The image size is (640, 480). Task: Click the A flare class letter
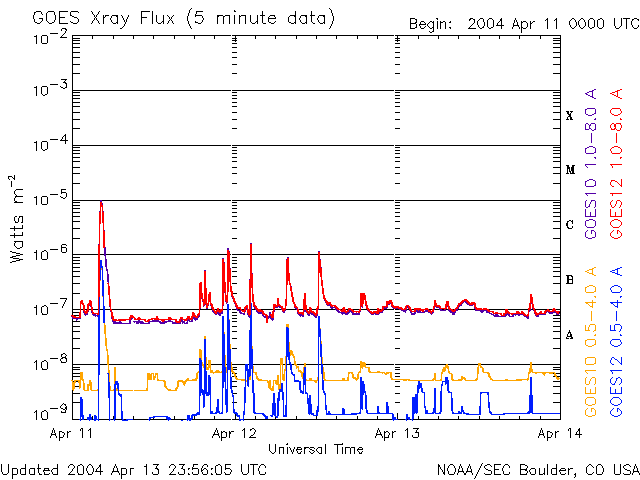pos(570,335)
